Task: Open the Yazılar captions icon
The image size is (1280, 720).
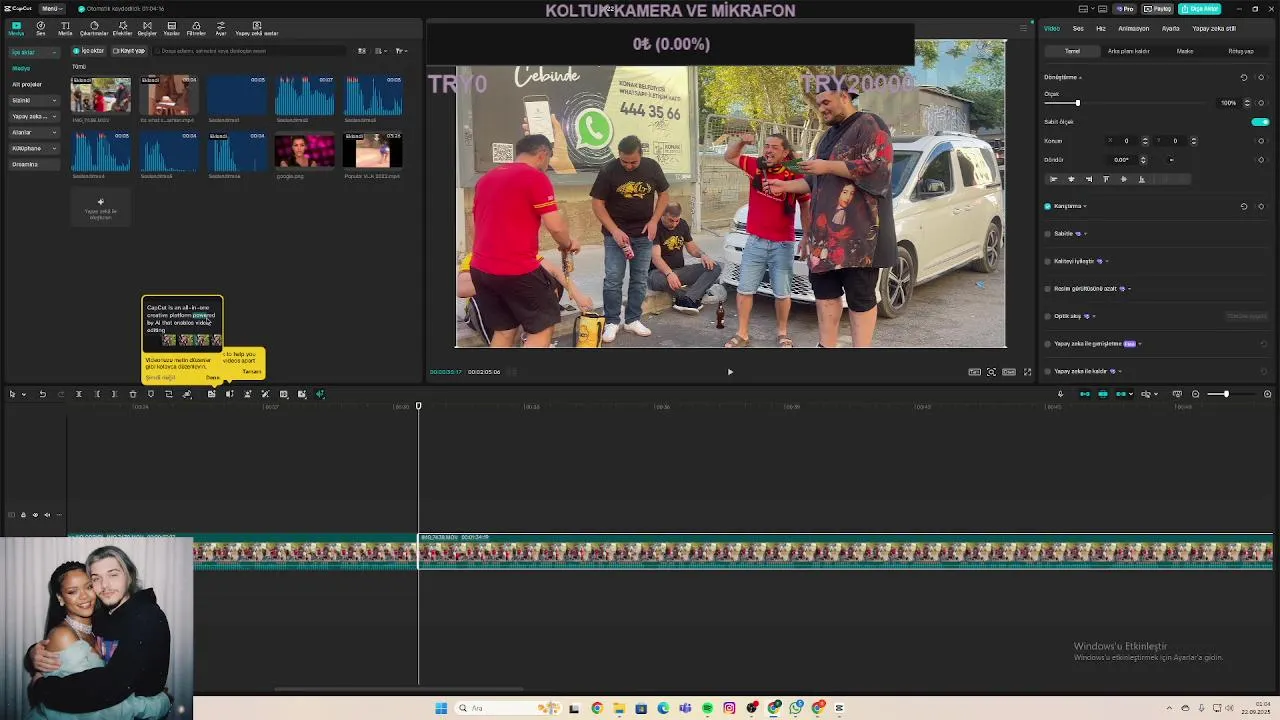Action: coord(171,28)
